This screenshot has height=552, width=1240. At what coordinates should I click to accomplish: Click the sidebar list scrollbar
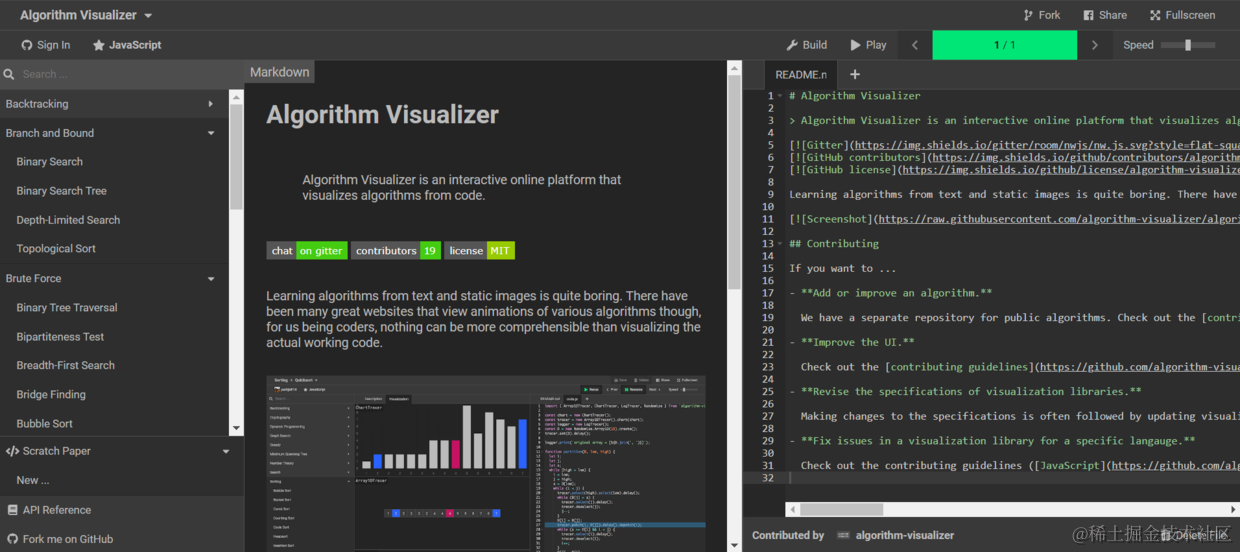coord(236,158)
